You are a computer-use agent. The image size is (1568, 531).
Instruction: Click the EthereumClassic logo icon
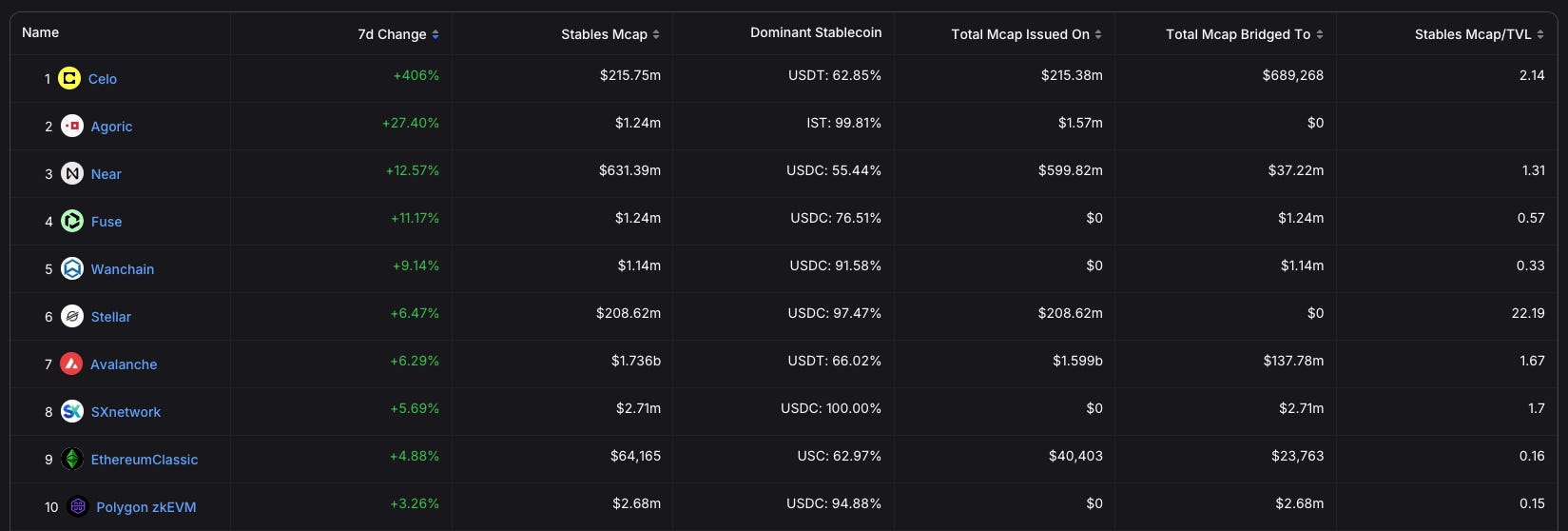click(x=72, y=459)
